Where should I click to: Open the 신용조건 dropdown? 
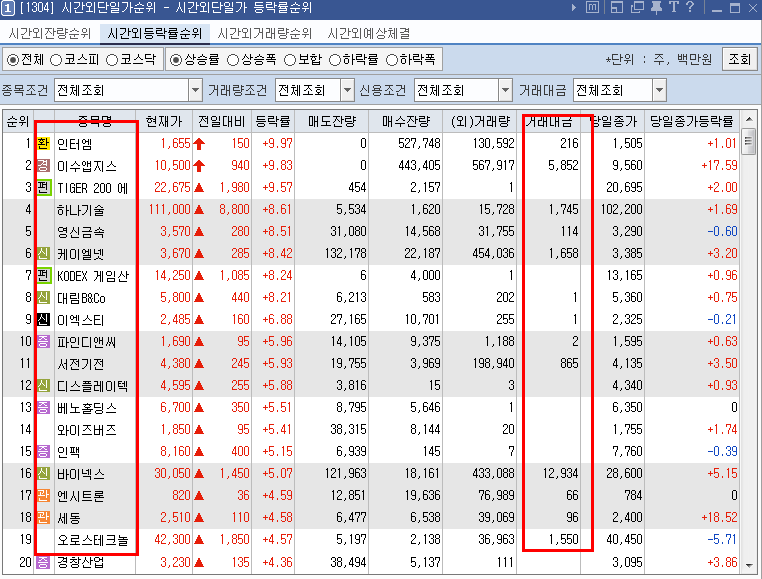(505, 90)
